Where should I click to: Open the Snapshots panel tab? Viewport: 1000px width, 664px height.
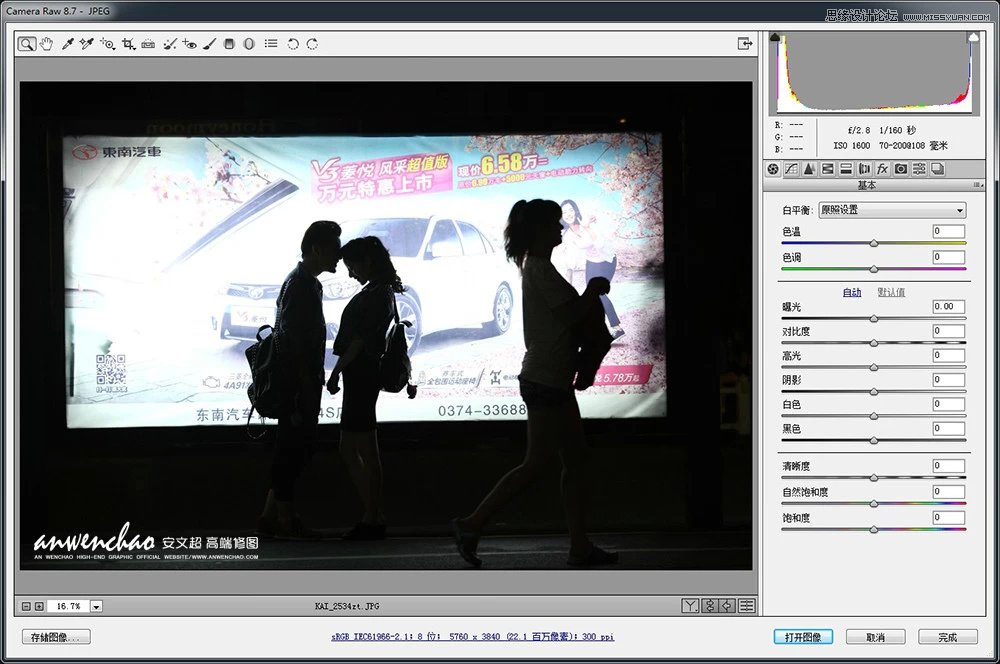pos(938,169)
